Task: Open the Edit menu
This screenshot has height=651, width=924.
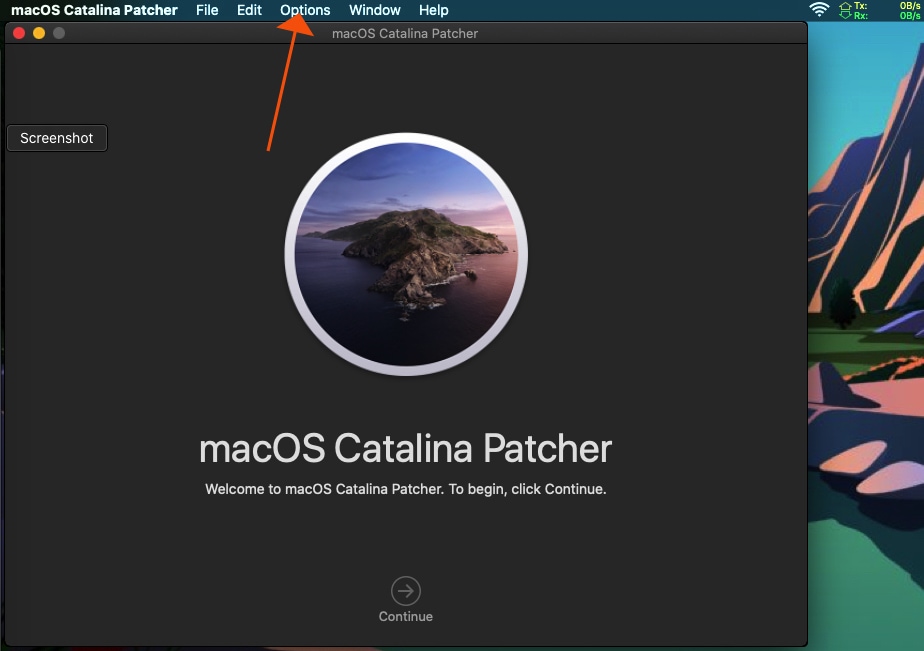Action: [249, 10]
